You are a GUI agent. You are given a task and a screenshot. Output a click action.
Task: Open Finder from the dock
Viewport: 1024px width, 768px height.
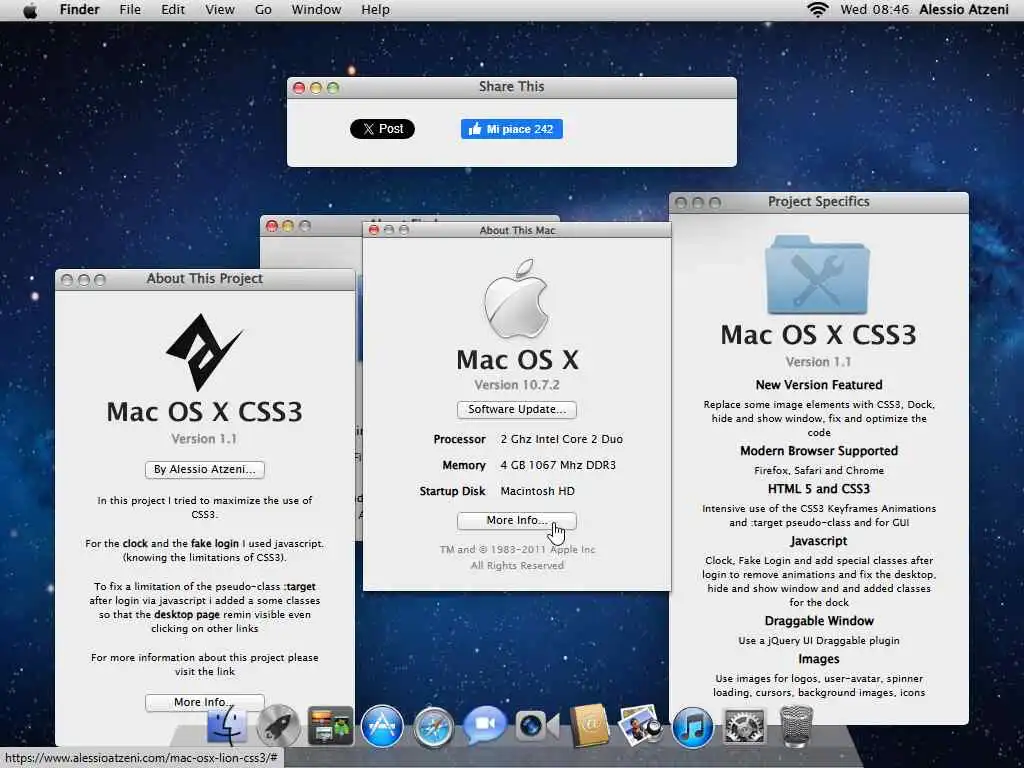[227, 726]
